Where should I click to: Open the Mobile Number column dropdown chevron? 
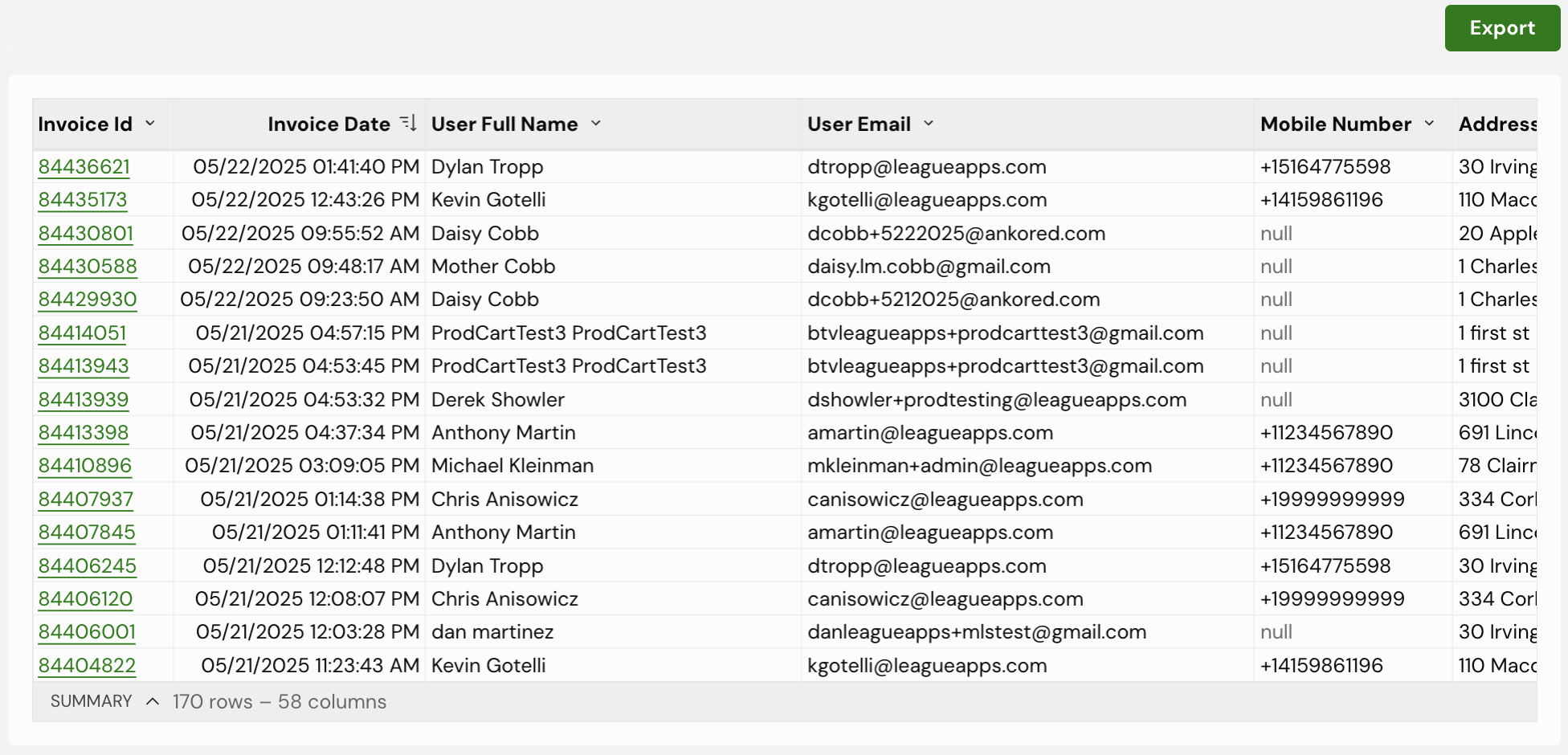pos(1429,124)
